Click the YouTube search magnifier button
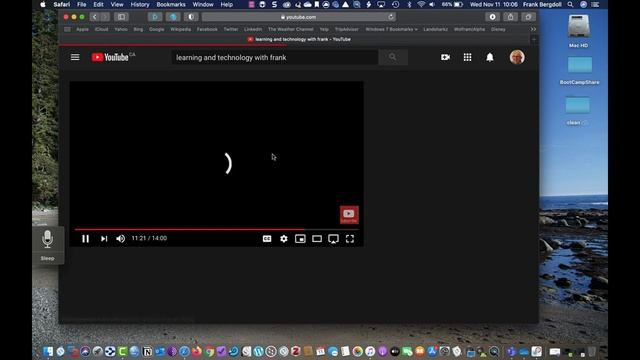Image resolution: width=640 pixels, height=360 pixels. click(x=393, y=58)
